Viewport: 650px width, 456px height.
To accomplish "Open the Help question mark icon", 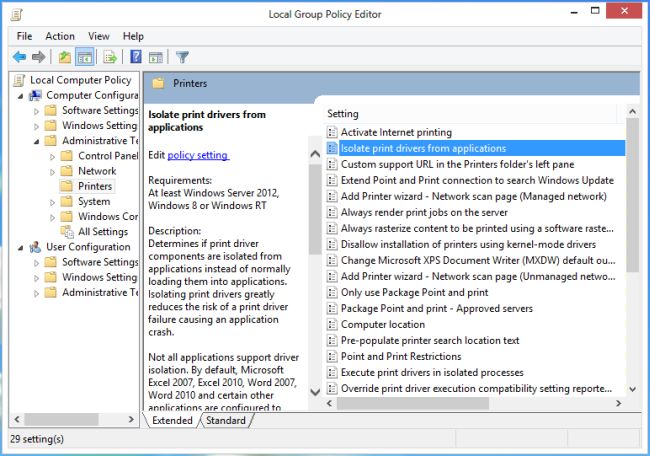I will [136, 57].
